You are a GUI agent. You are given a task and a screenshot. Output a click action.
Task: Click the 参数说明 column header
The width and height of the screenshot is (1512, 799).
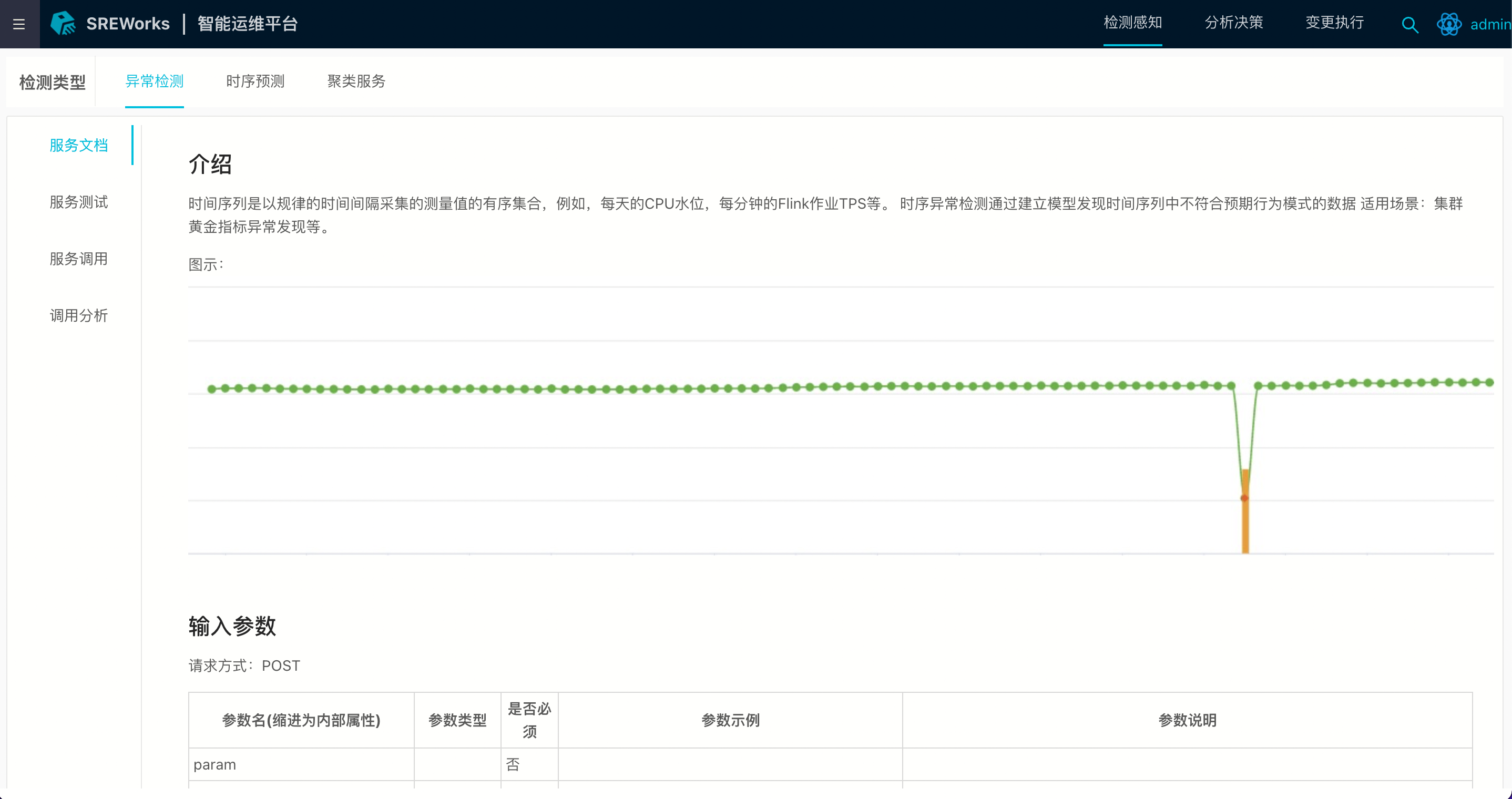click(x=1187, y=720)
